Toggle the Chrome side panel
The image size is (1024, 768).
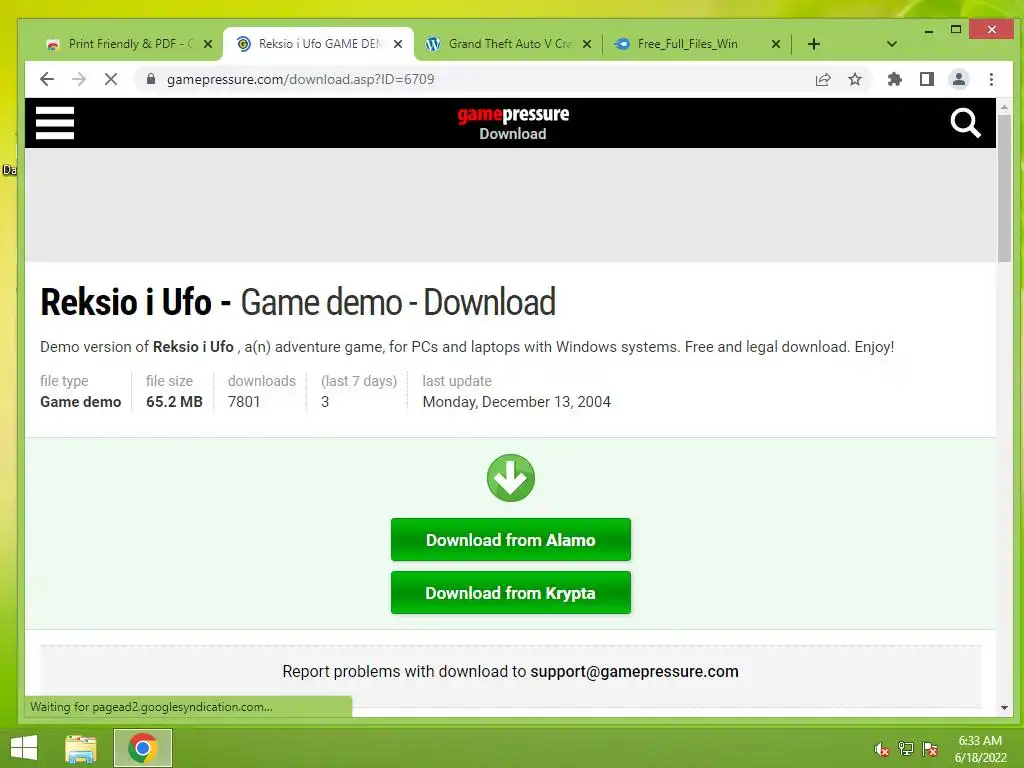[927, 79]
